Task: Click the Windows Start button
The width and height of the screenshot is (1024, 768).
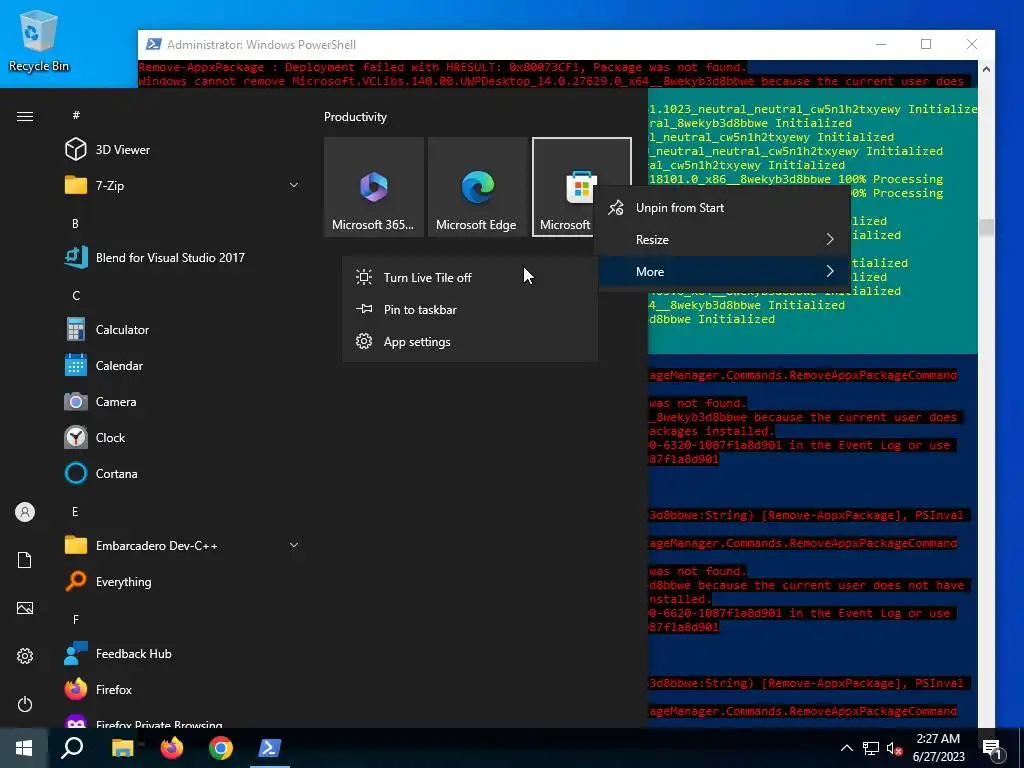Action: 24,748
